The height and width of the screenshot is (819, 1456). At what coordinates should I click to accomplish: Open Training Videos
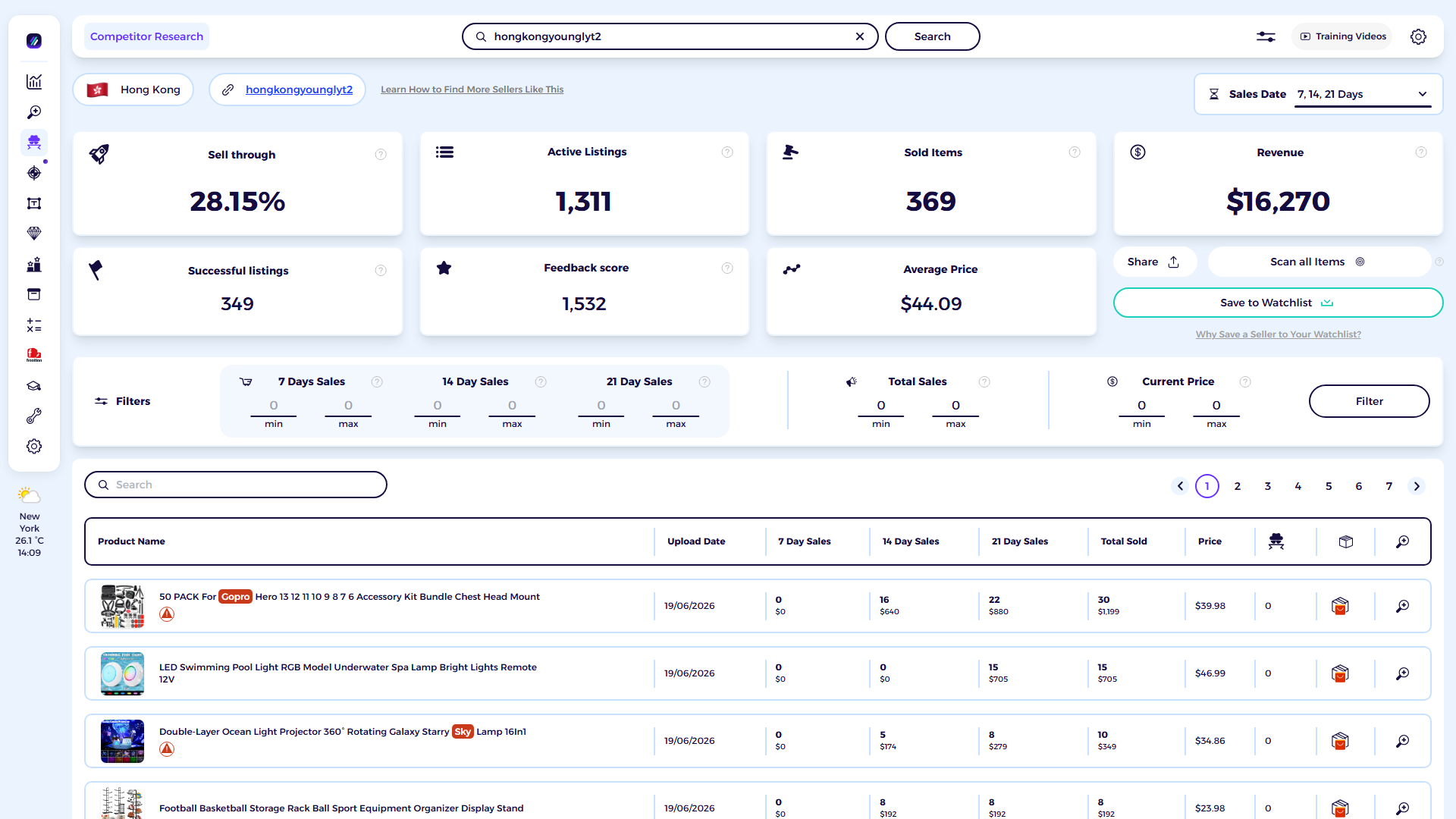click(x=1343, y=36)
